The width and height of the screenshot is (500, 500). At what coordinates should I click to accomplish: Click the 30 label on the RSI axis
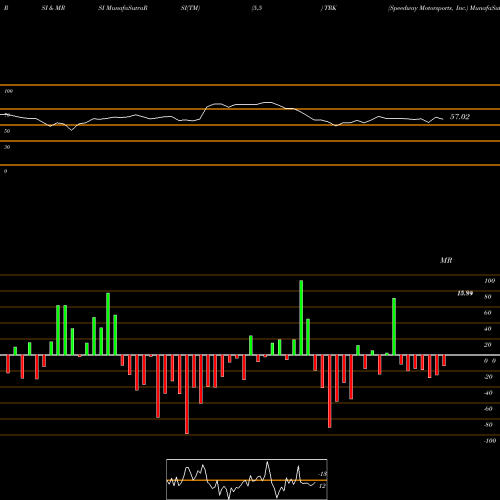pos(7,147)
